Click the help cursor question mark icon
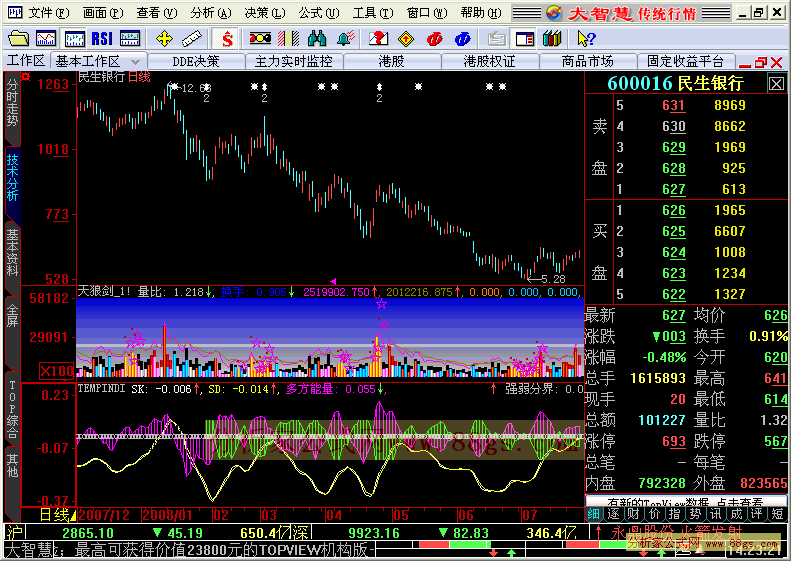 [x=586, y=38]
